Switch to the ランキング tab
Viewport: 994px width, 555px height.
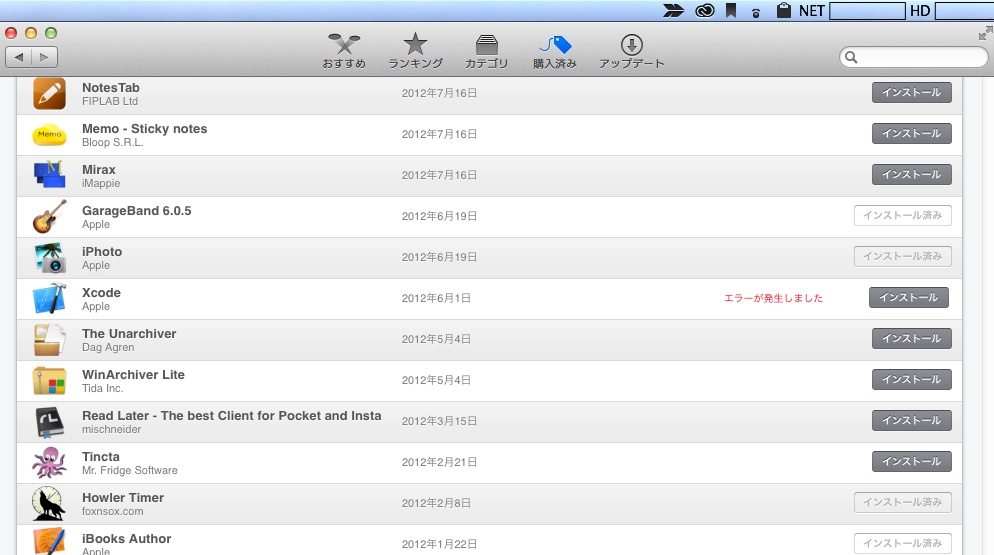[415, 51]
